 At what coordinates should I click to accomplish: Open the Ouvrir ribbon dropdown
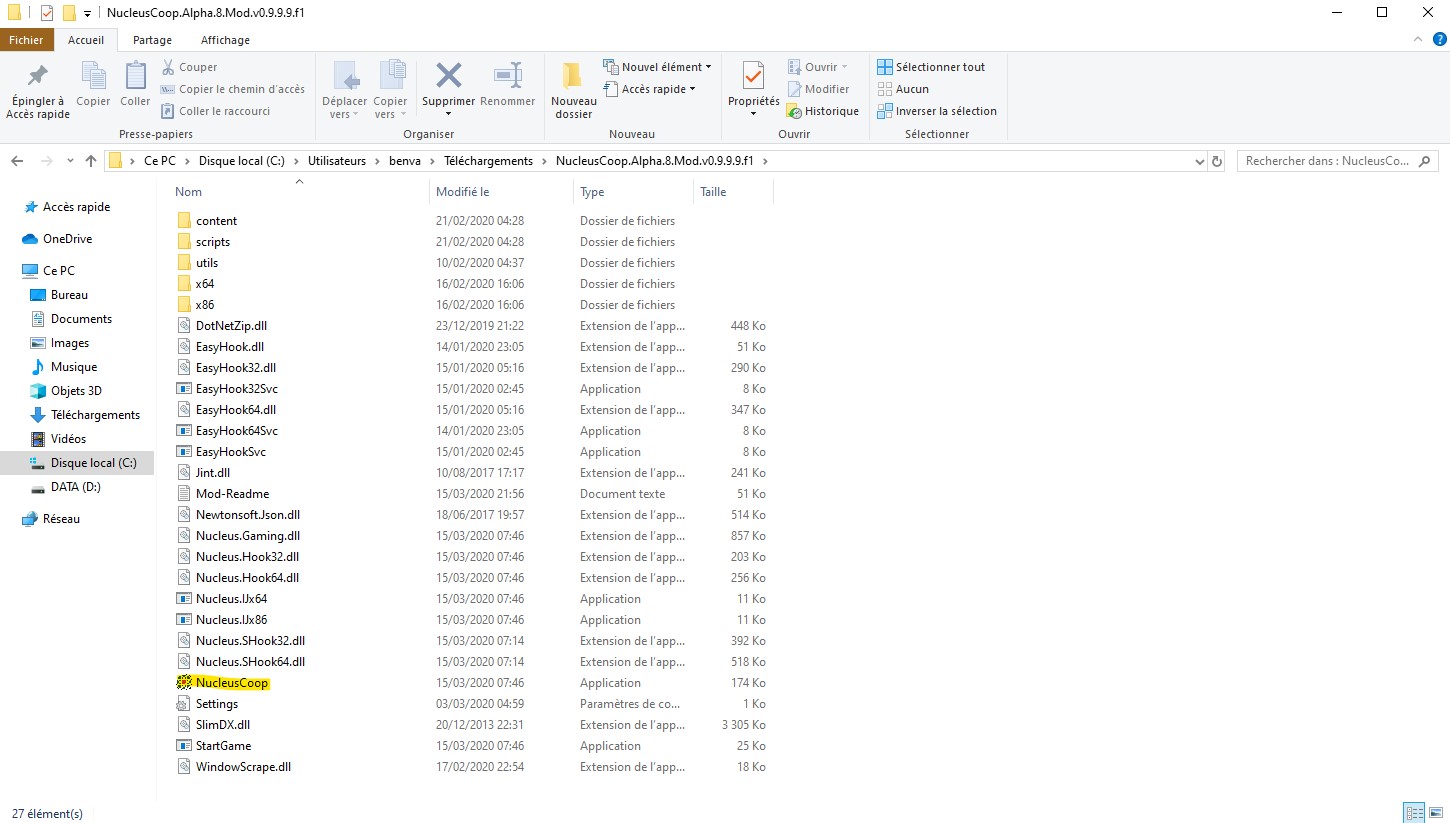817,67
